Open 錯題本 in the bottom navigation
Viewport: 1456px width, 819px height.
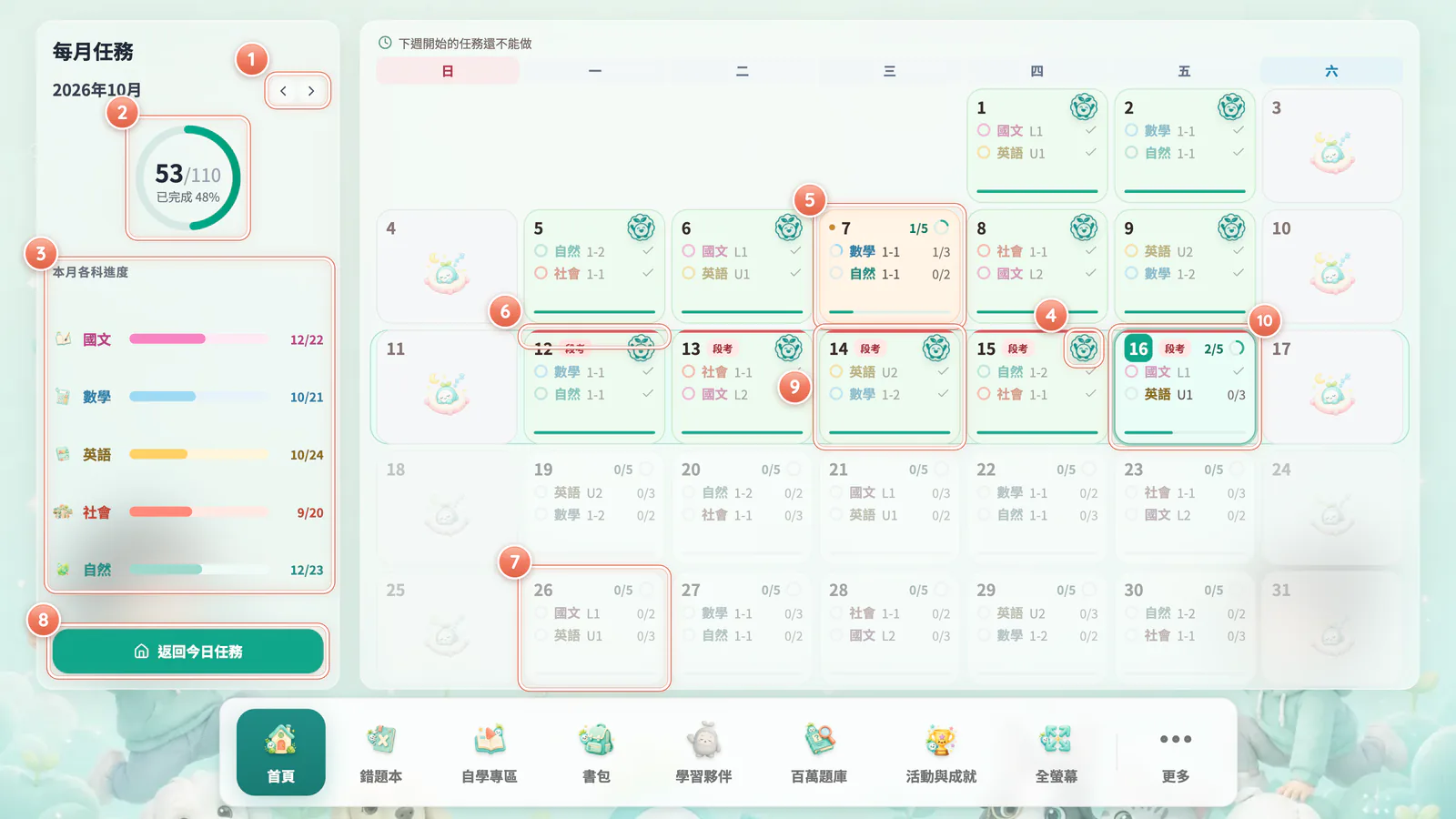(x=380, y=753)
